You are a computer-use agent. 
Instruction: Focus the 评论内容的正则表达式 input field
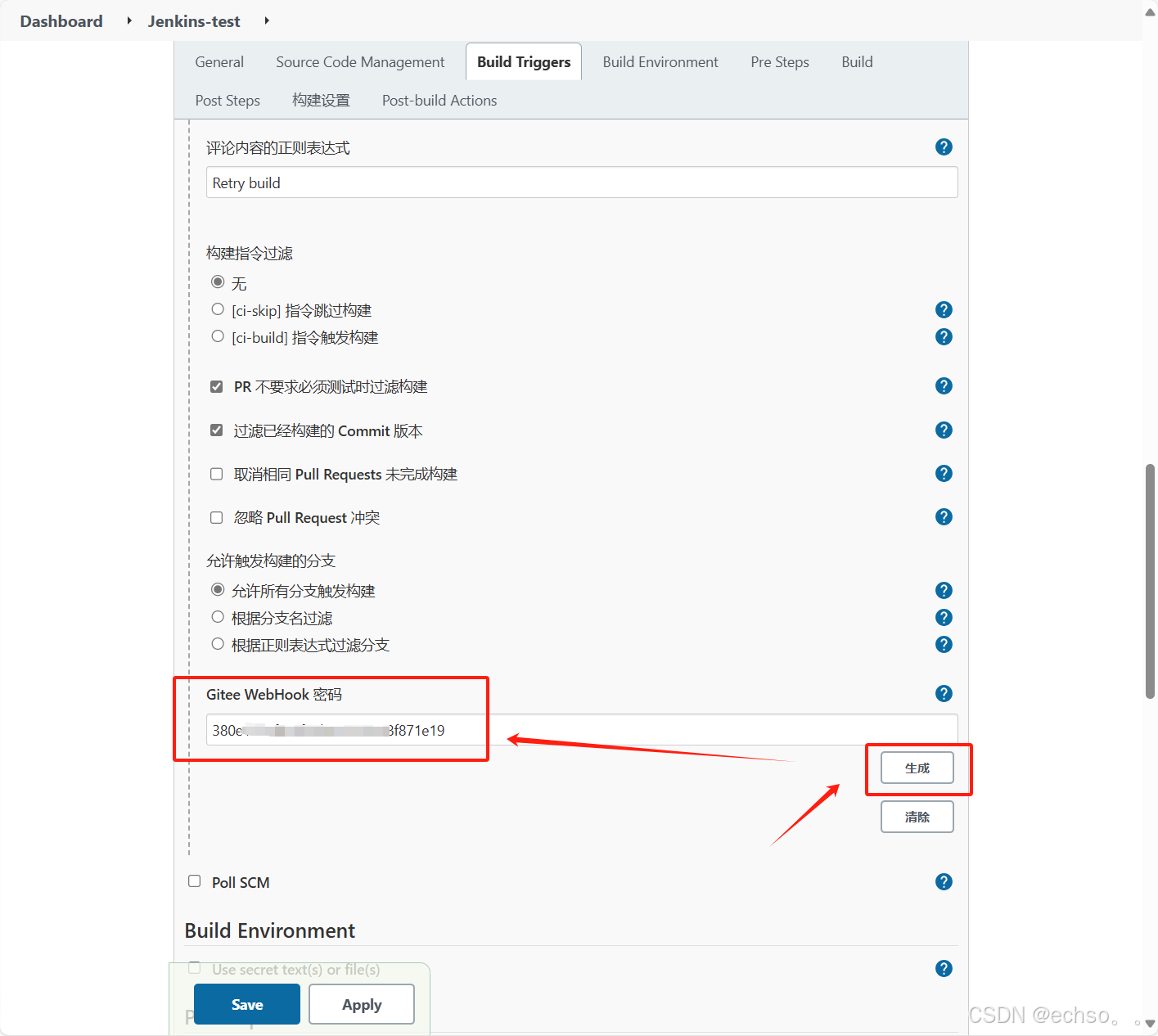tap(582, 182)
